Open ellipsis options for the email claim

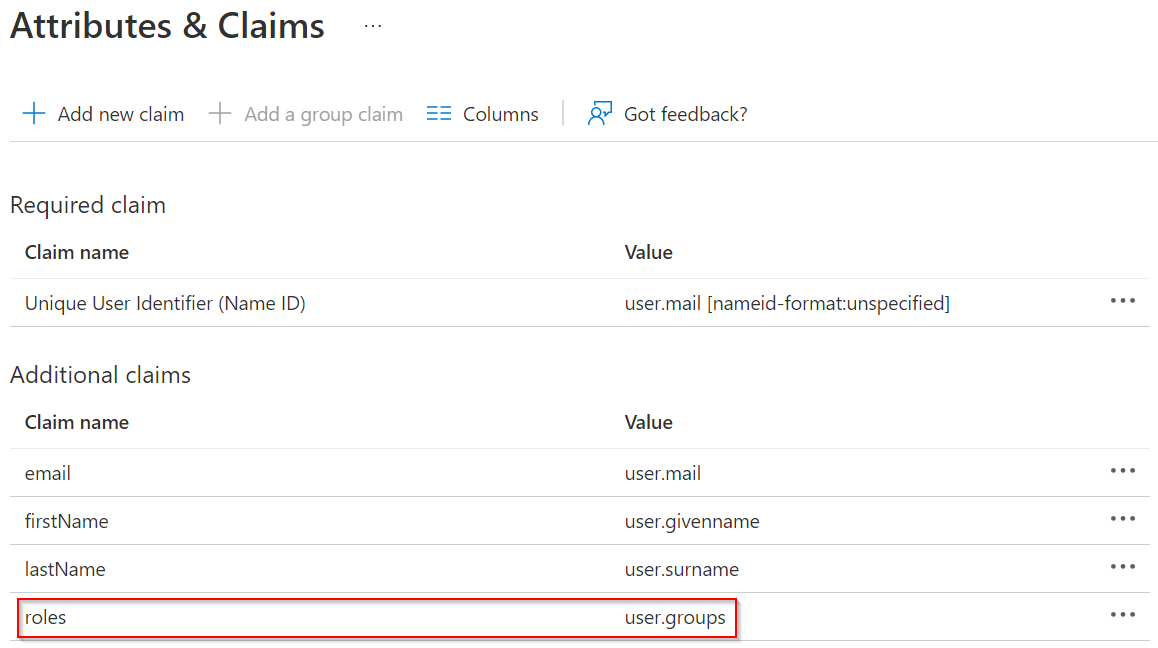tap(1123, 471)
